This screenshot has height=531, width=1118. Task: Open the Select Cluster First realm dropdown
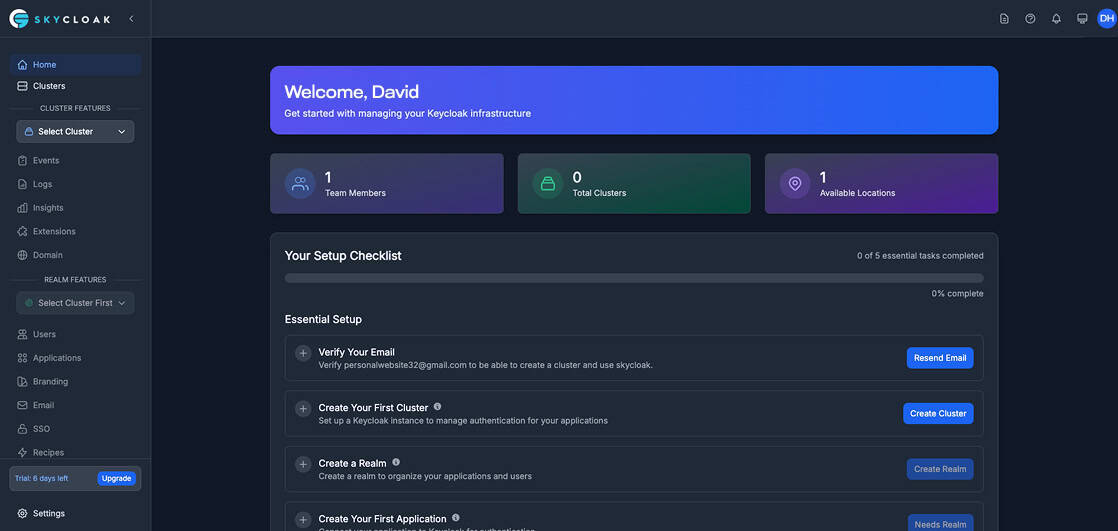tap(75, 303)
